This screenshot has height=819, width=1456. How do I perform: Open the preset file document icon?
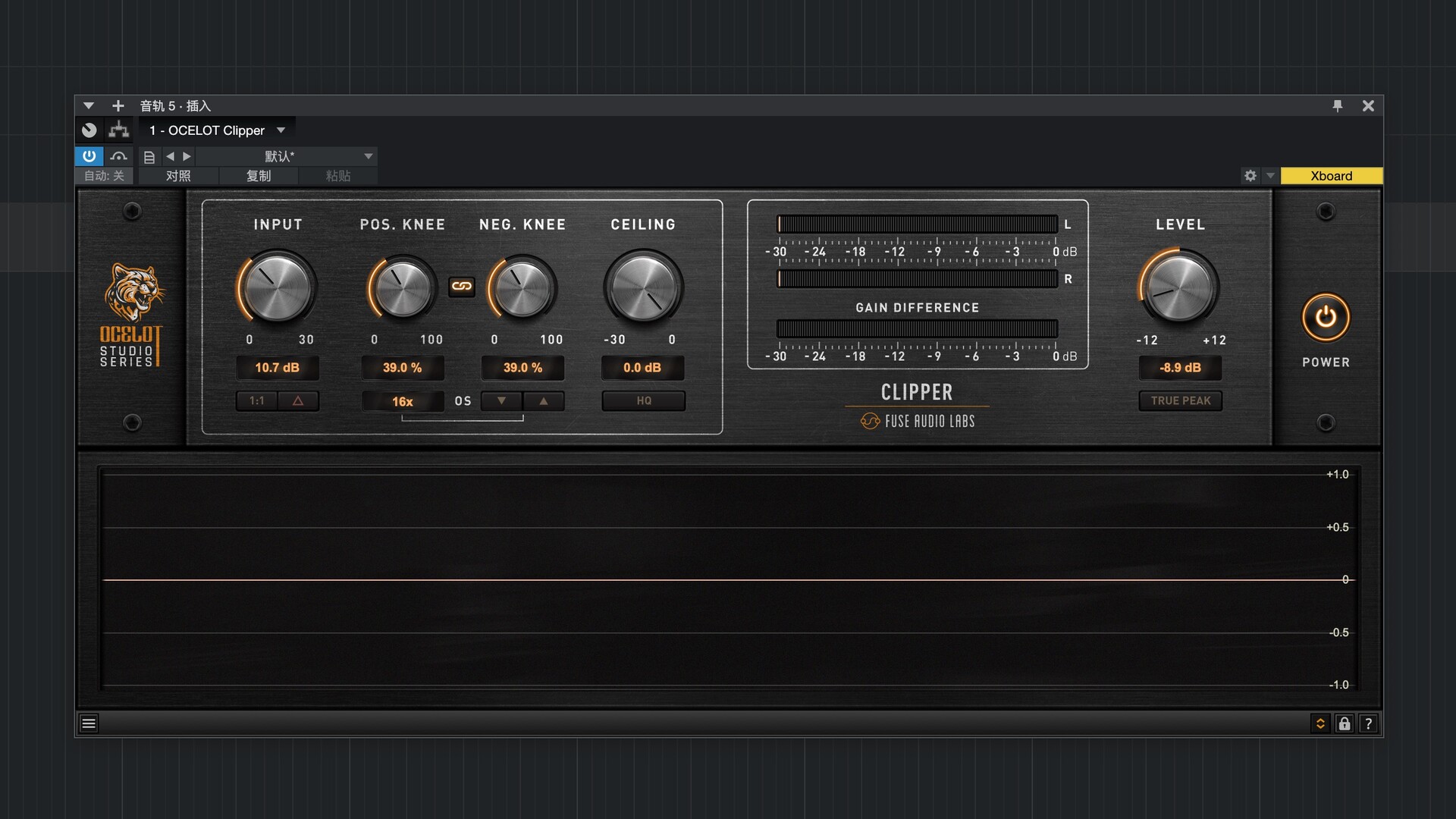[x=149, y=157]
